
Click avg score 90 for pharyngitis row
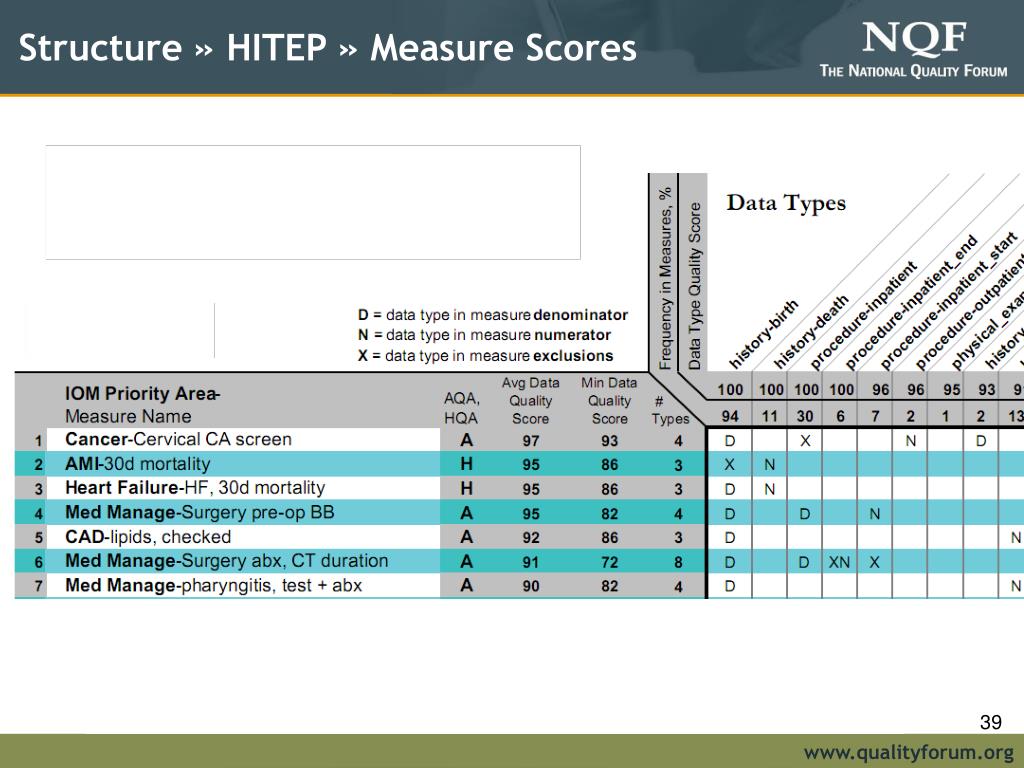click(x=530, y=586)
